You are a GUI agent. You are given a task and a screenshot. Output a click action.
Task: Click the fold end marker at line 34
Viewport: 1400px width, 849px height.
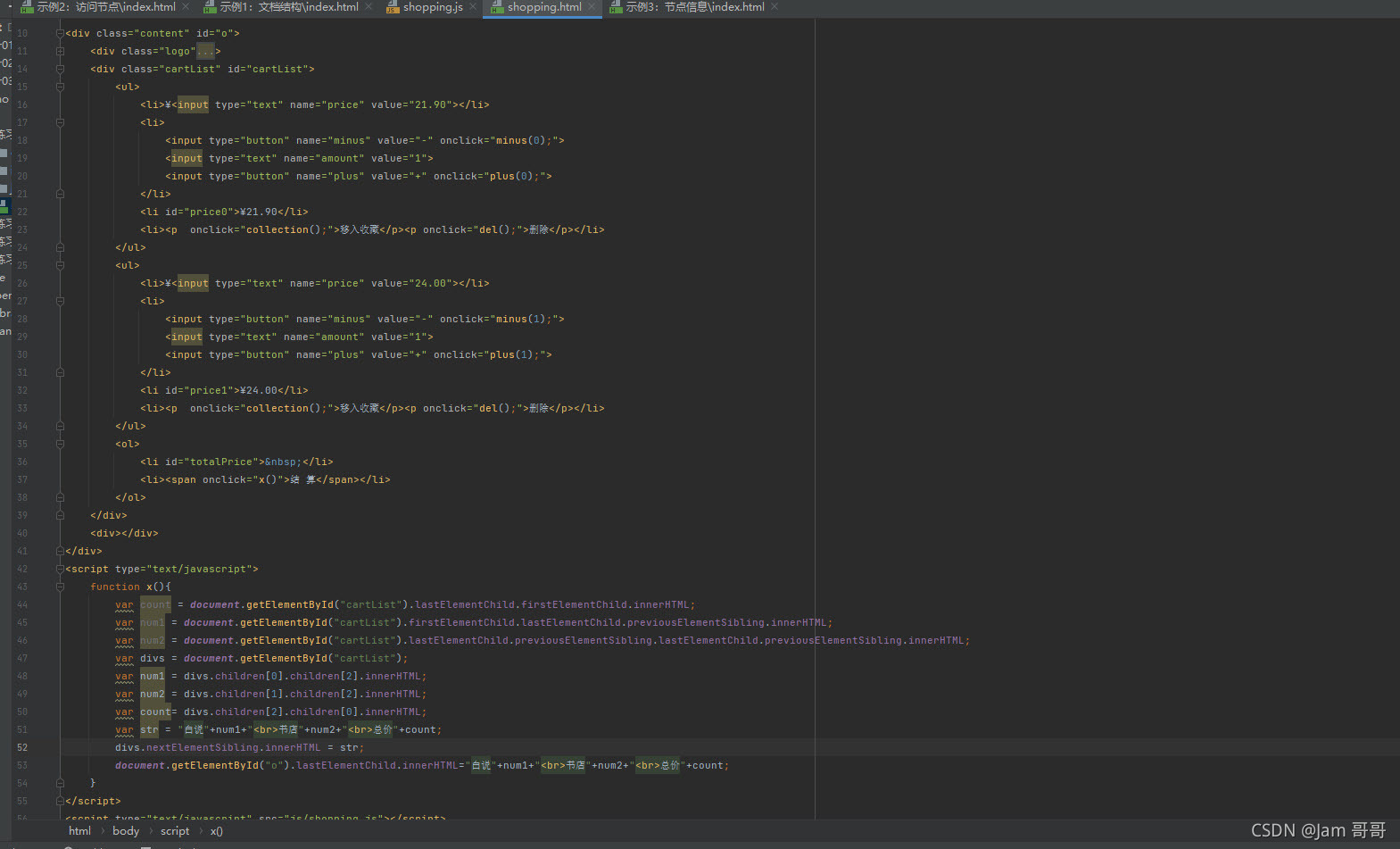pyautogui.click(x=60, y=426)
